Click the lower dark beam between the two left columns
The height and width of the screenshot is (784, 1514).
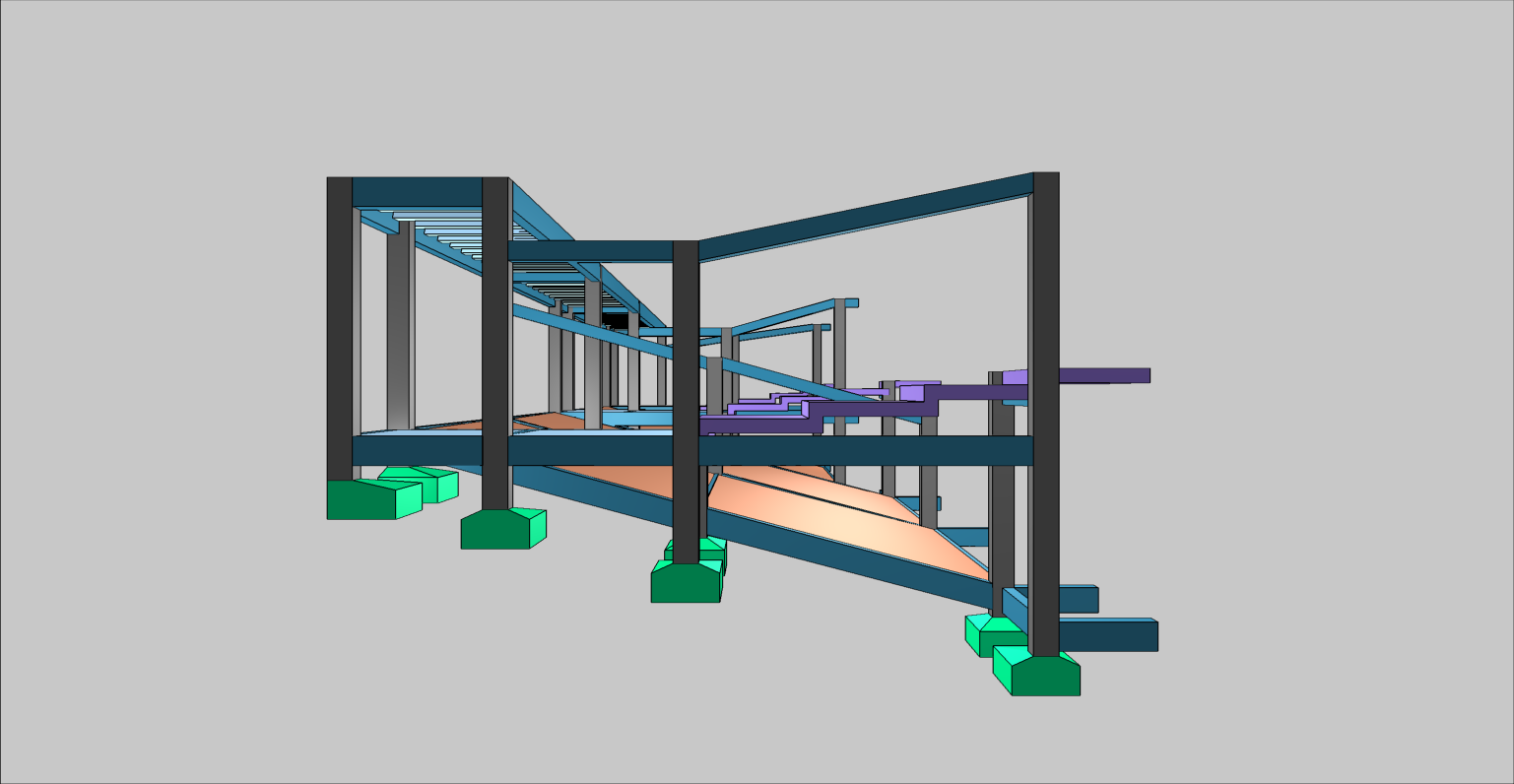[416, 450]
